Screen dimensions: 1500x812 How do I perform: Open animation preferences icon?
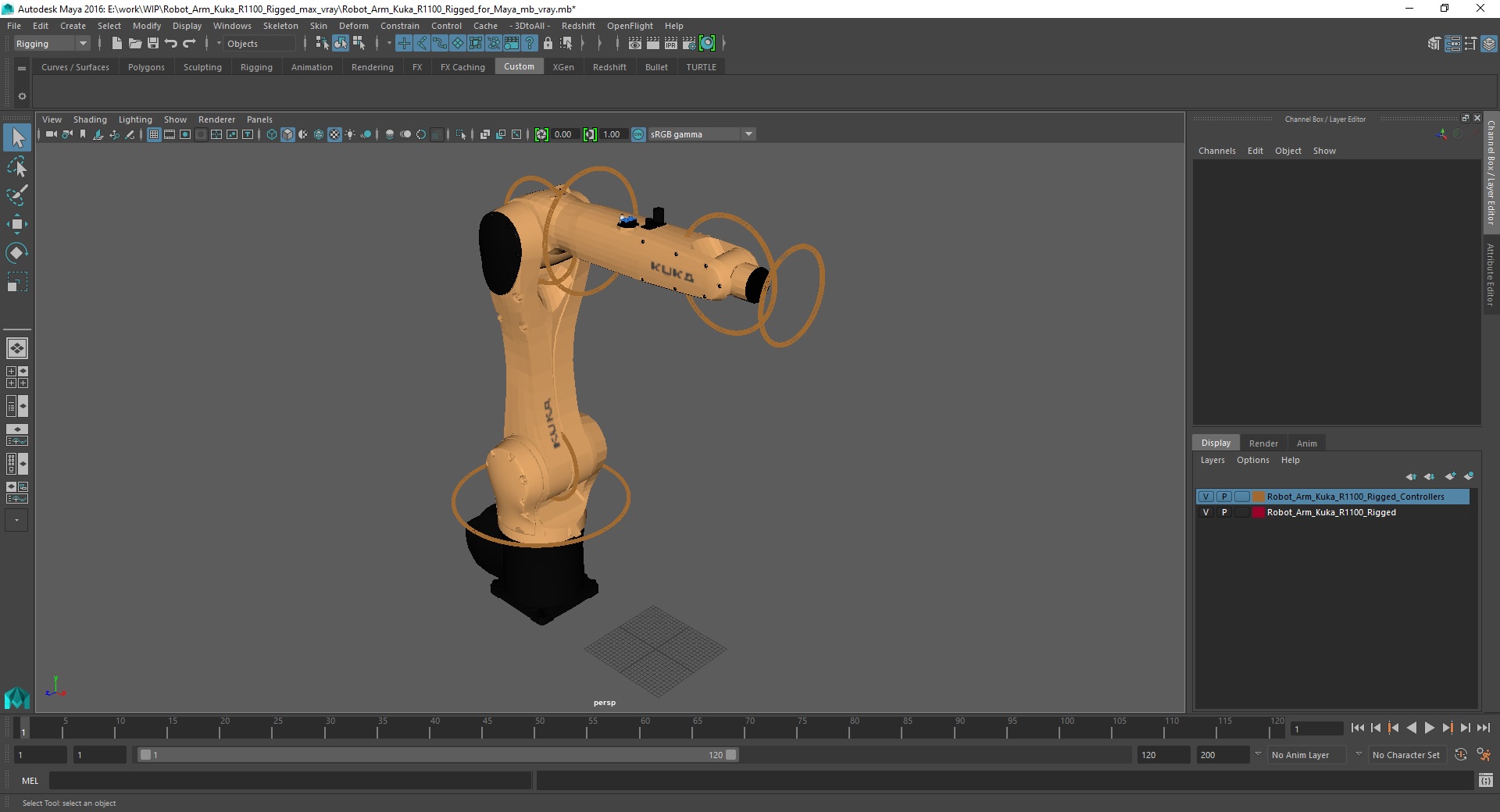click(1484, 755)
